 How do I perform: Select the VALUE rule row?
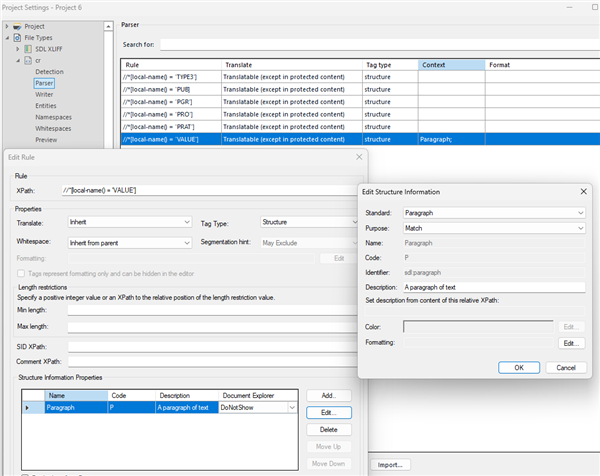point(360,139)
